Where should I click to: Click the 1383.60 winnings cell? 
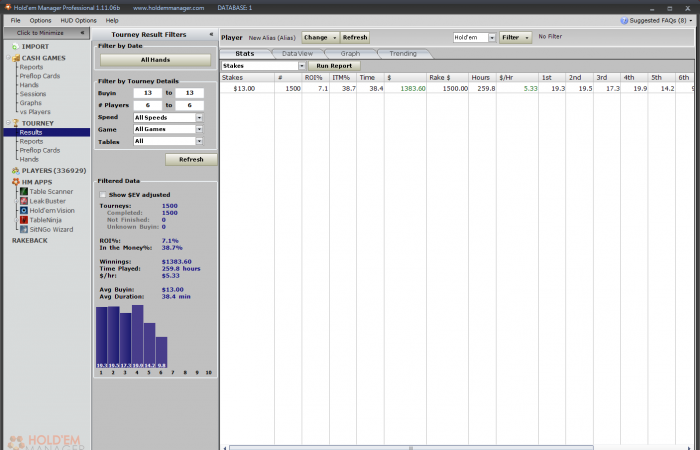[405, 88]
